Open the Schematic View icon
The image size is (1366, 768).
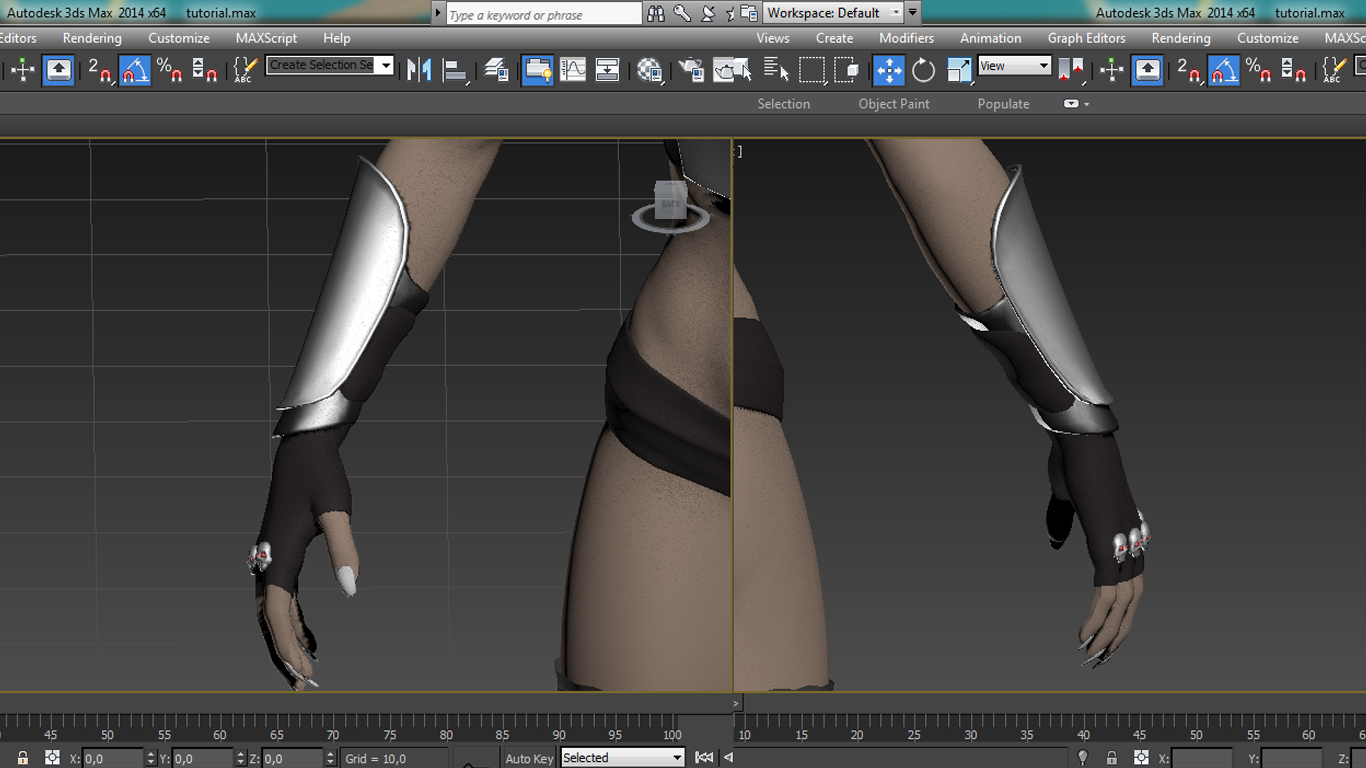tap(607, 70)
